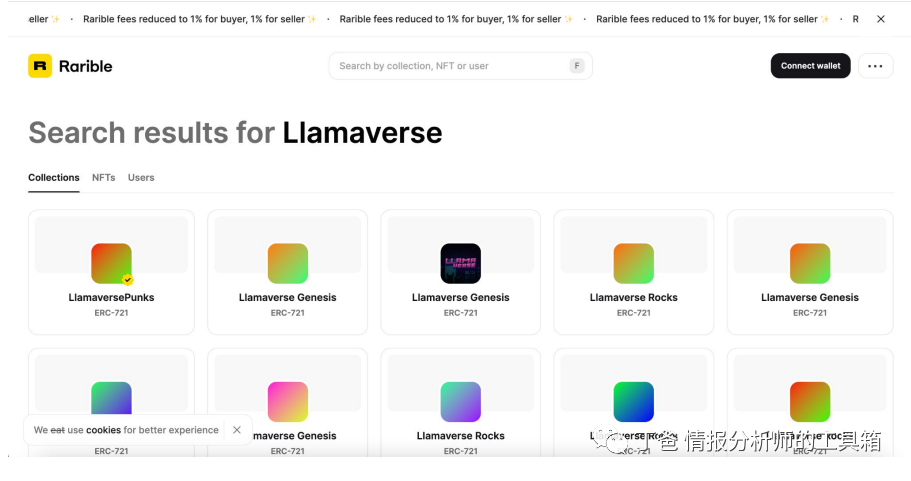Close the fees announcement banner

(x=881, y=19)
